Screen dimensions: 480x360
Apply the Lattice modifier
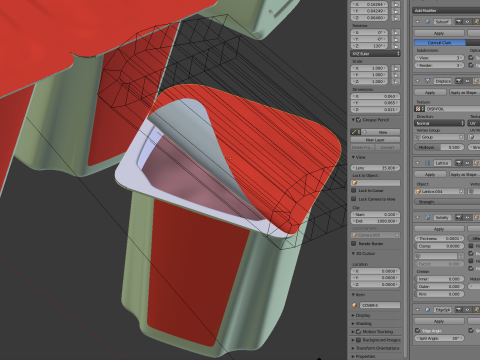pyautogui.click(x=430, y=174)
